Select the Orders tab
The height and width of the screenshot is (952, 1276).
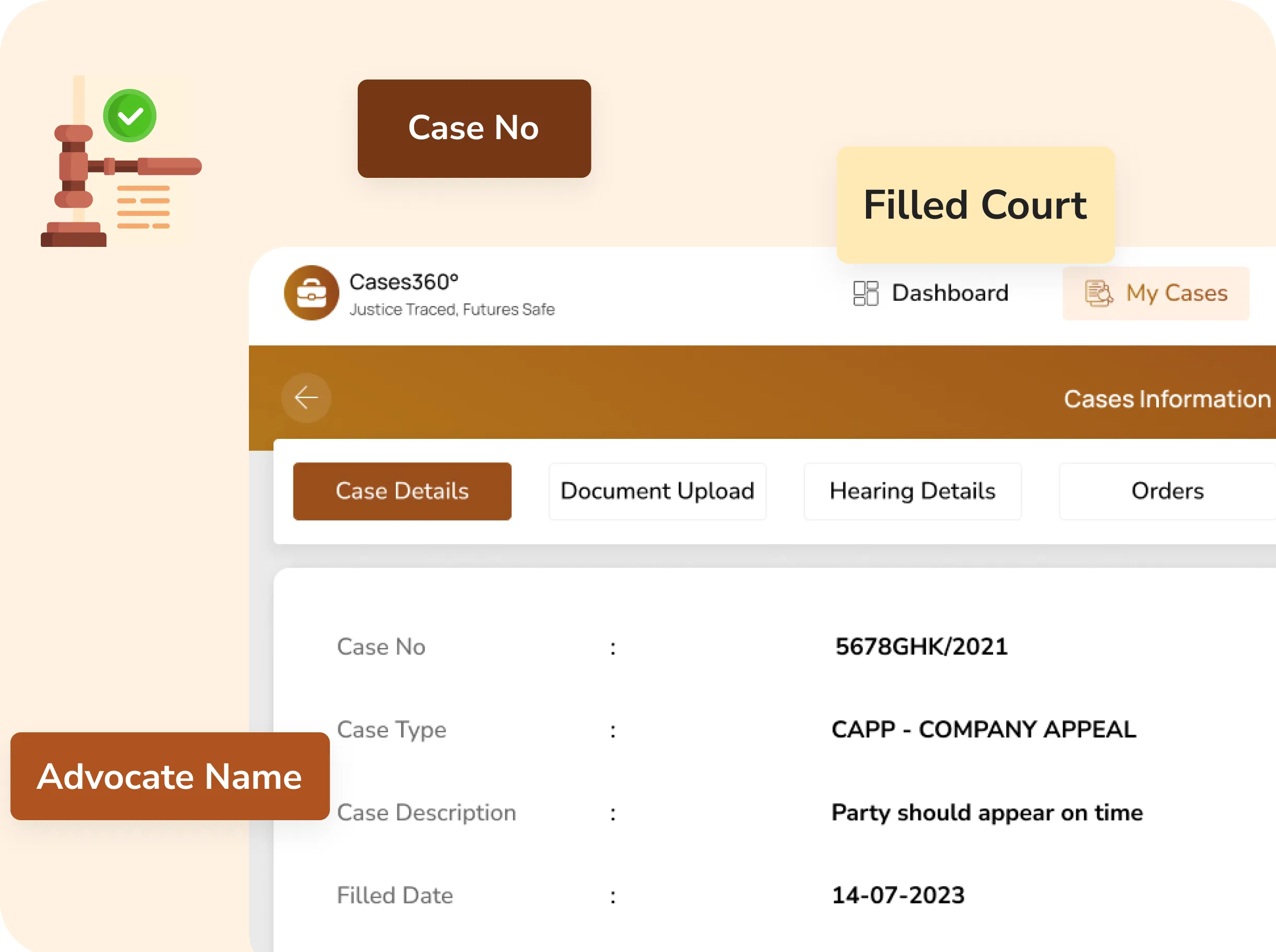[x=1167, y=491]
